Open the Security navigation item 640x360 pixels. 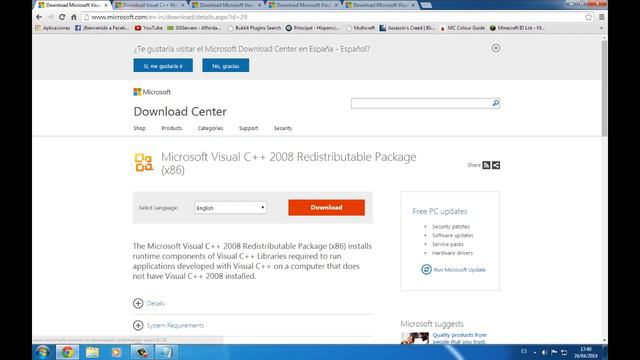283,128
